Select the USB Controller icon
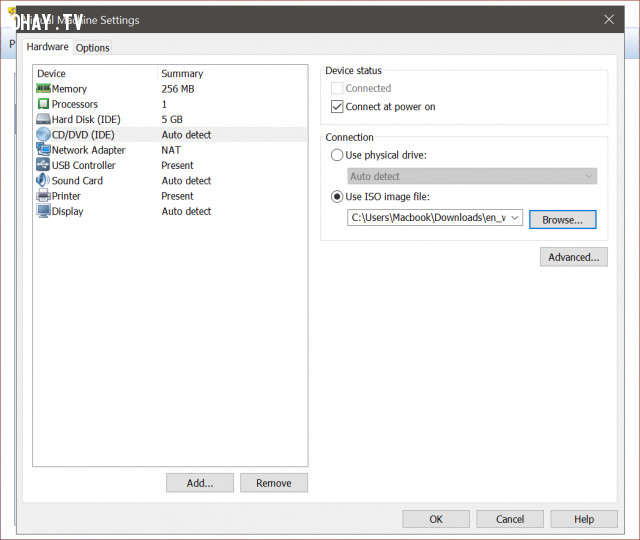 pyautogui.click(x=43, y=165)
